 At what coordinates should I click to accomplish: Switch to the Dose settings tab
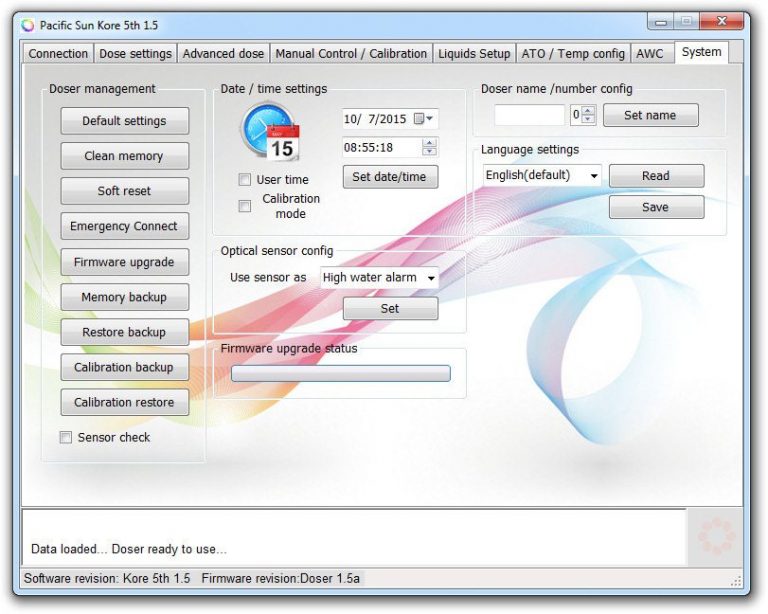pyautogui.click(x=135, y=54)
